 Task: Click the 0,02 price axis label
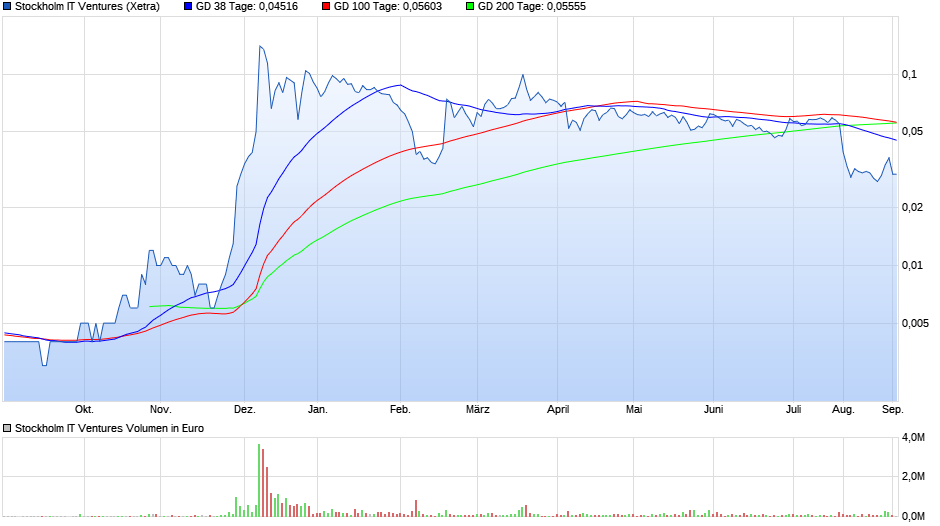(x=912, y=208)
